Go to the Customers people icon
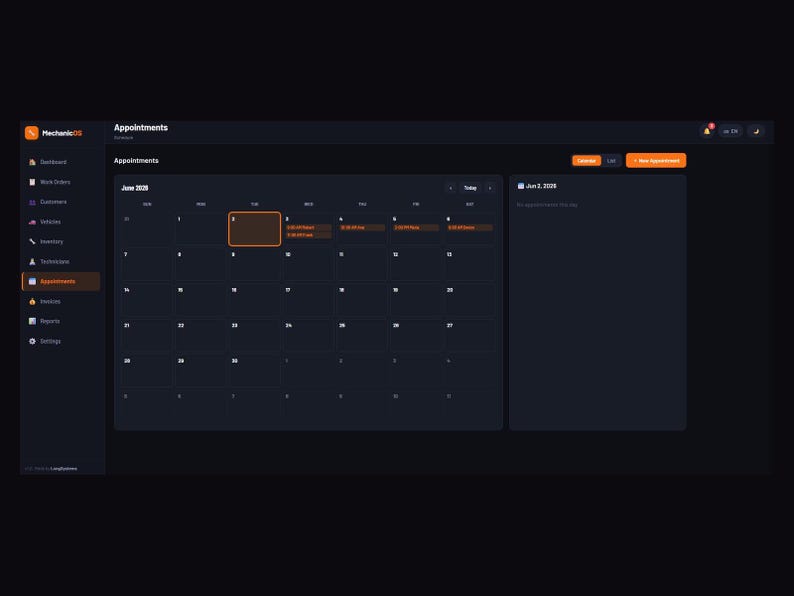The image size is (794, 596). [32, 202]
